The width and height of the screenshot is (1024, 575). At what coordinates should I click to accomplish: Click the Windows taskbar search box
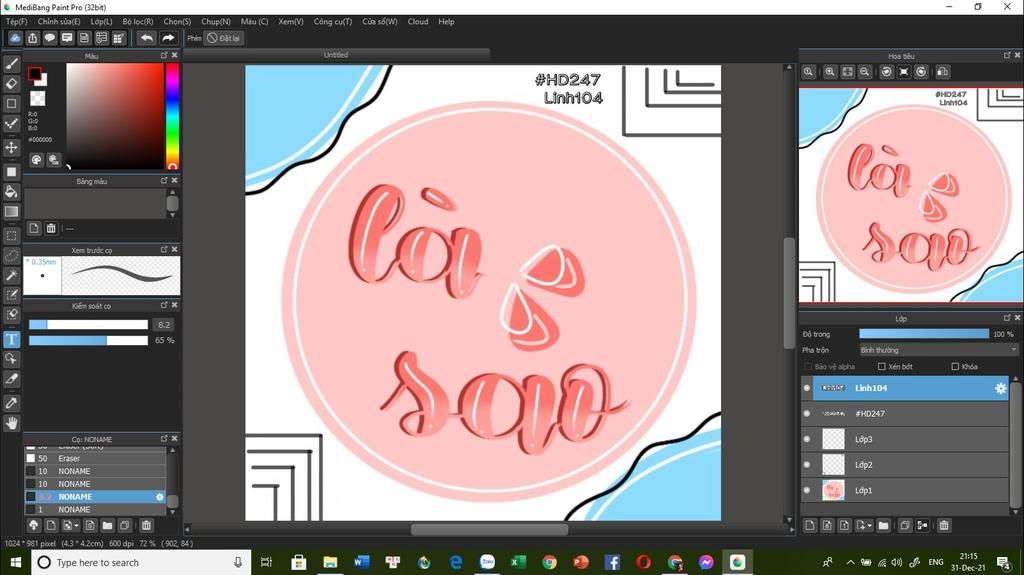point(141,562)
